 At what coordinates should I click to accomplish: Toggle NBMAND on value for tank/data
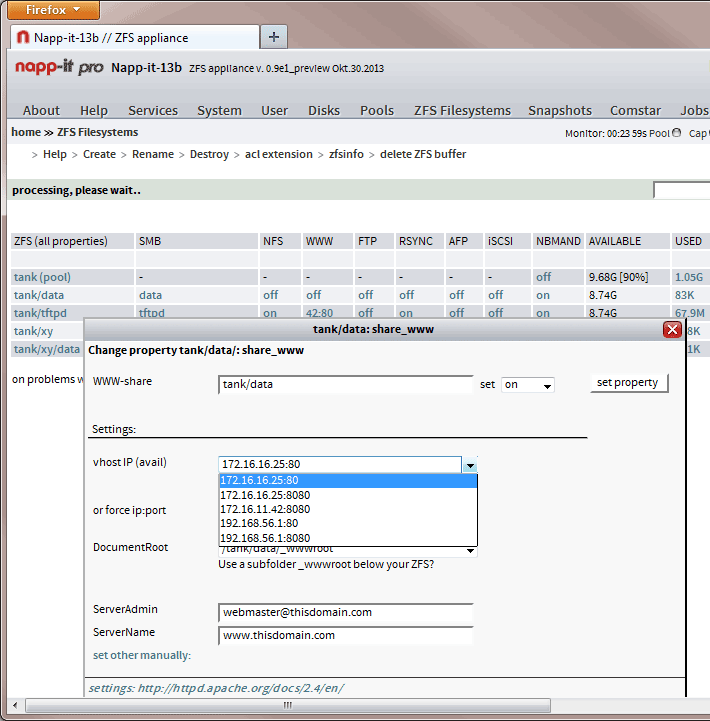click(543, 295)
